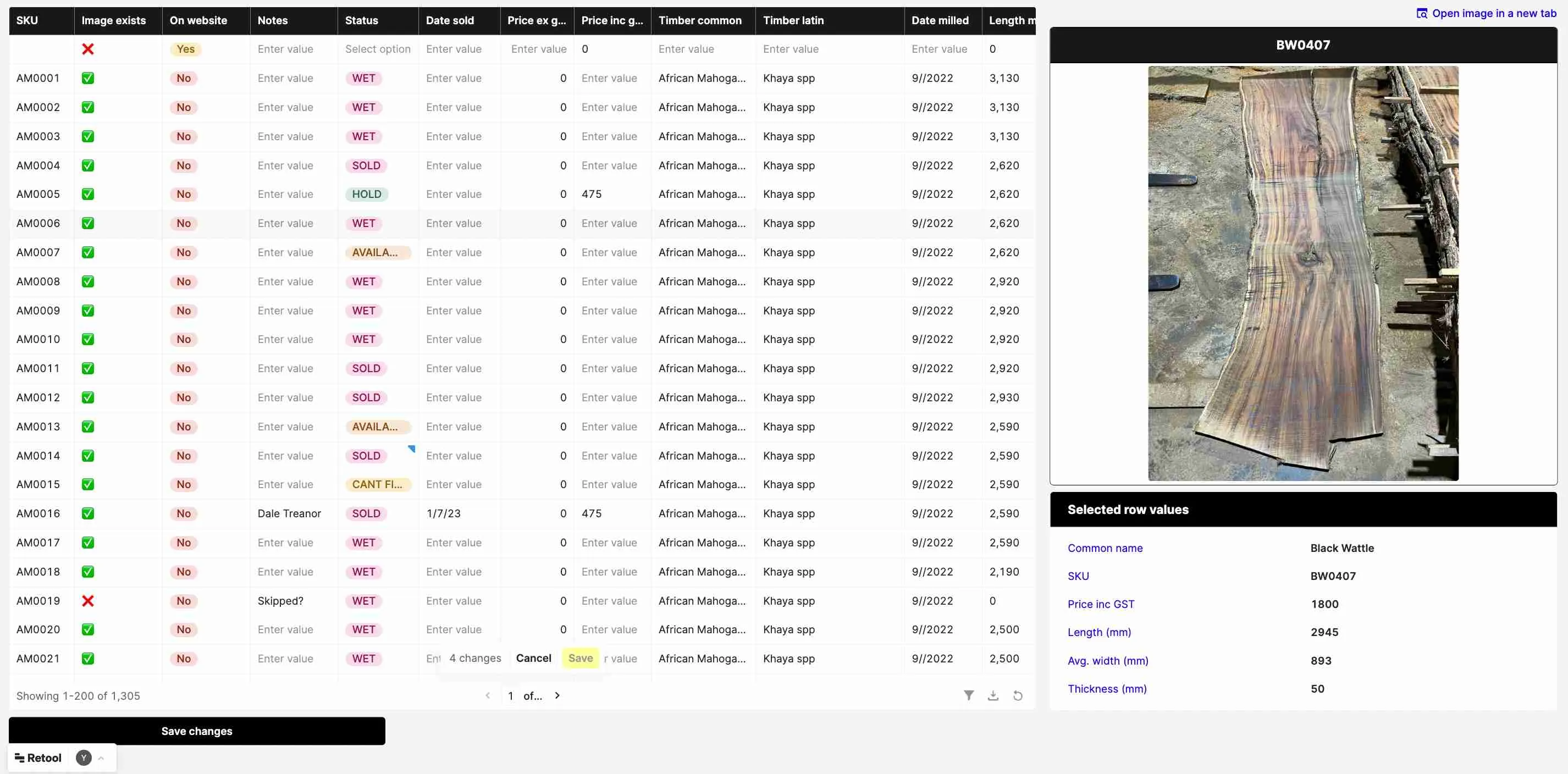Click Black Wattle common name value
The image size is (1568, 774).
[1342, 548]
